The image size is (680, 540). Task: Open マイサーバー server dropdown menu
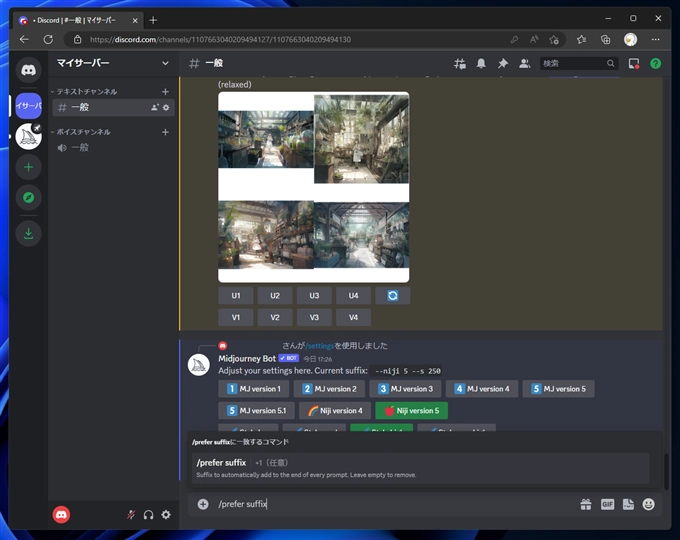[x=113, y=63]
